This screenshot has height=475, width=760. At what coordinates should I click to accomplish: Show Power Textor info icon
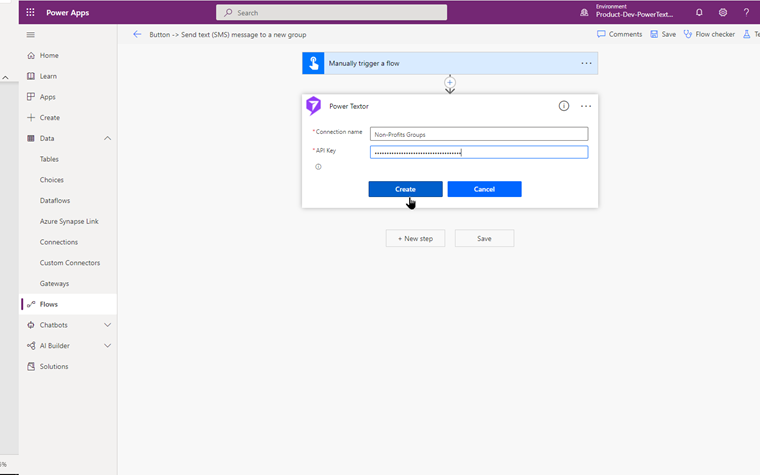click(x=564, y=106)
